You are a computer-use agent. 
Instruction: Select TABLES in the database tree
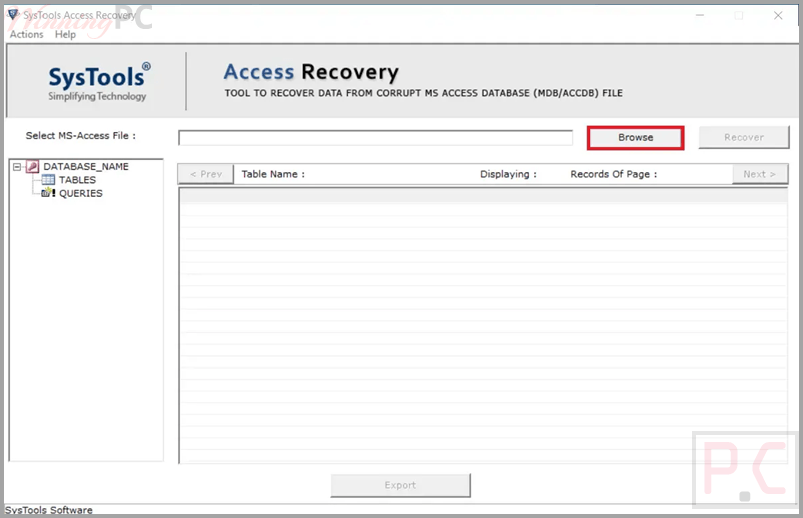point(77,180)
